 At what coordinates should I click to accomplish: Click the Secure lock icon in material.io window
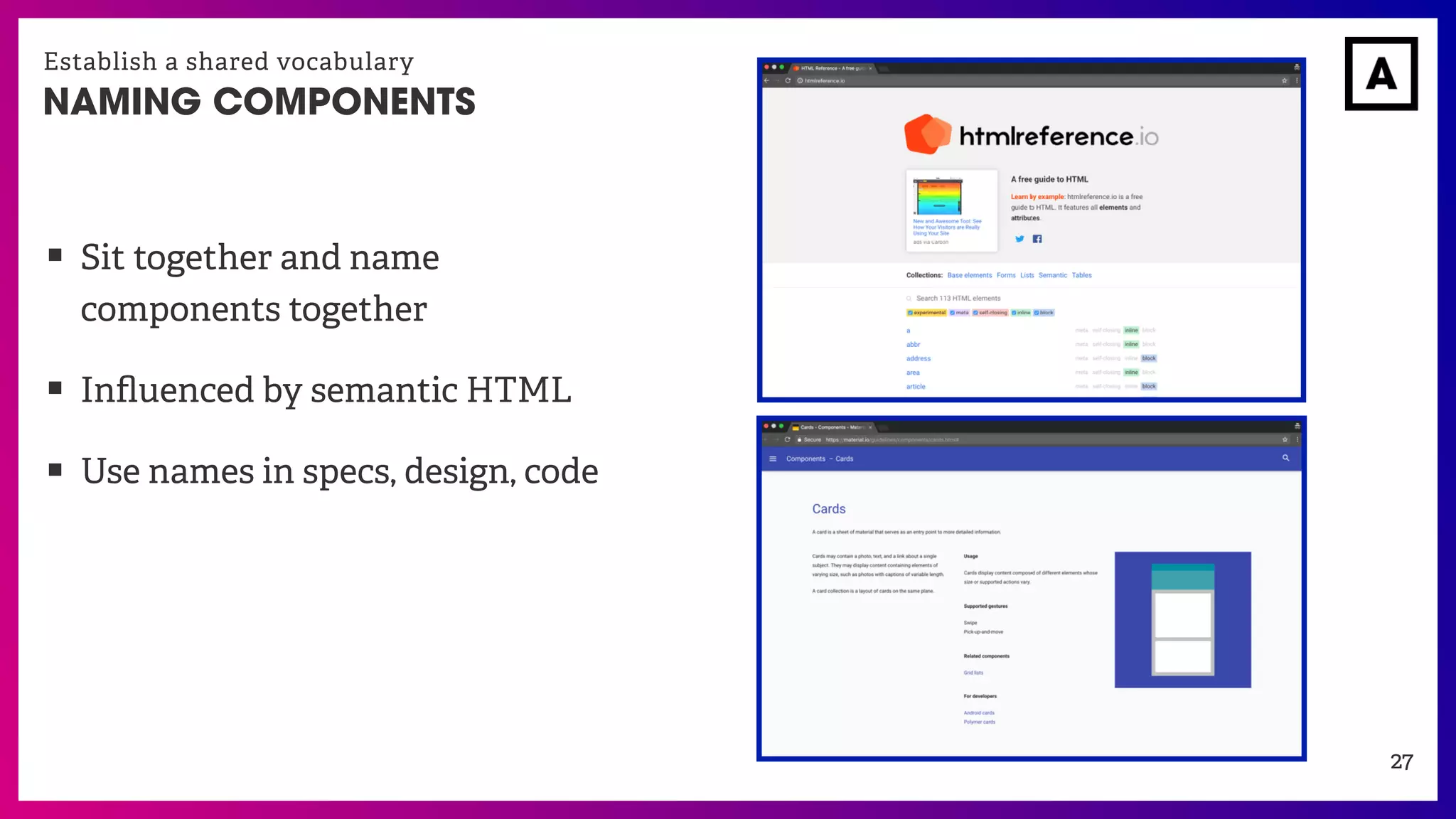pos(800,439)
